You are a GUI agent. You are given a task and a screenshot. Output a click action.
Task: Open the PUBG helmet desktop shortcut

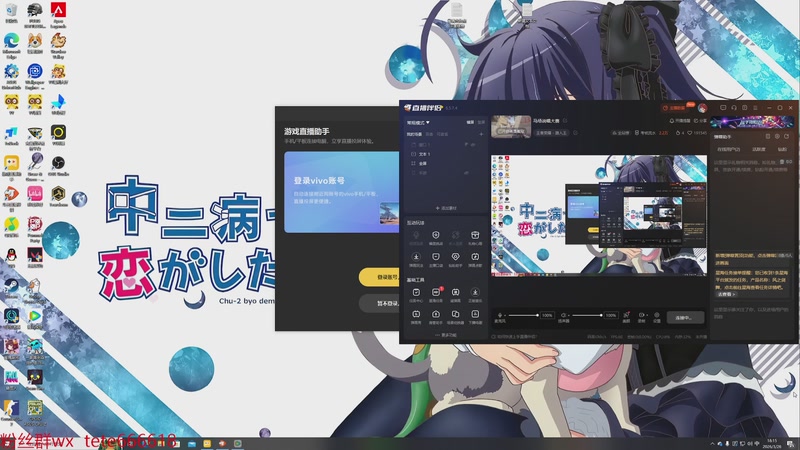(35, 15)
